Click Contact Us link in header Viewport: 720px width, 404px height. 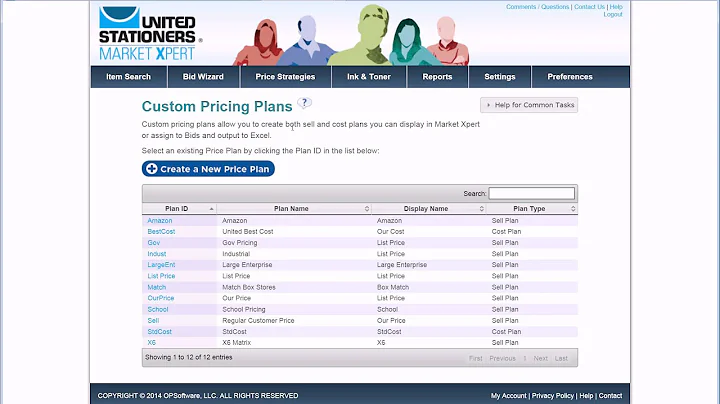pyautogui.click(x=589, y=7)
